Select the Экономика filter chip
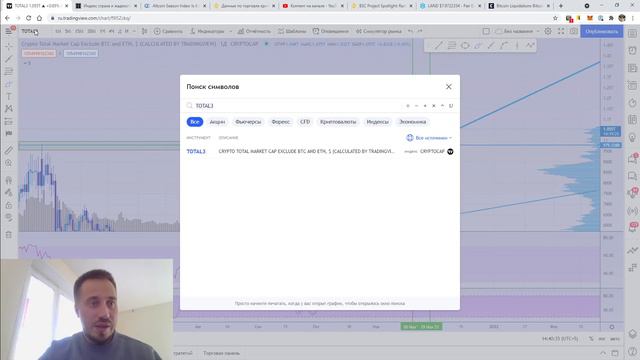640x360 pixels. [x=413, y=122]
